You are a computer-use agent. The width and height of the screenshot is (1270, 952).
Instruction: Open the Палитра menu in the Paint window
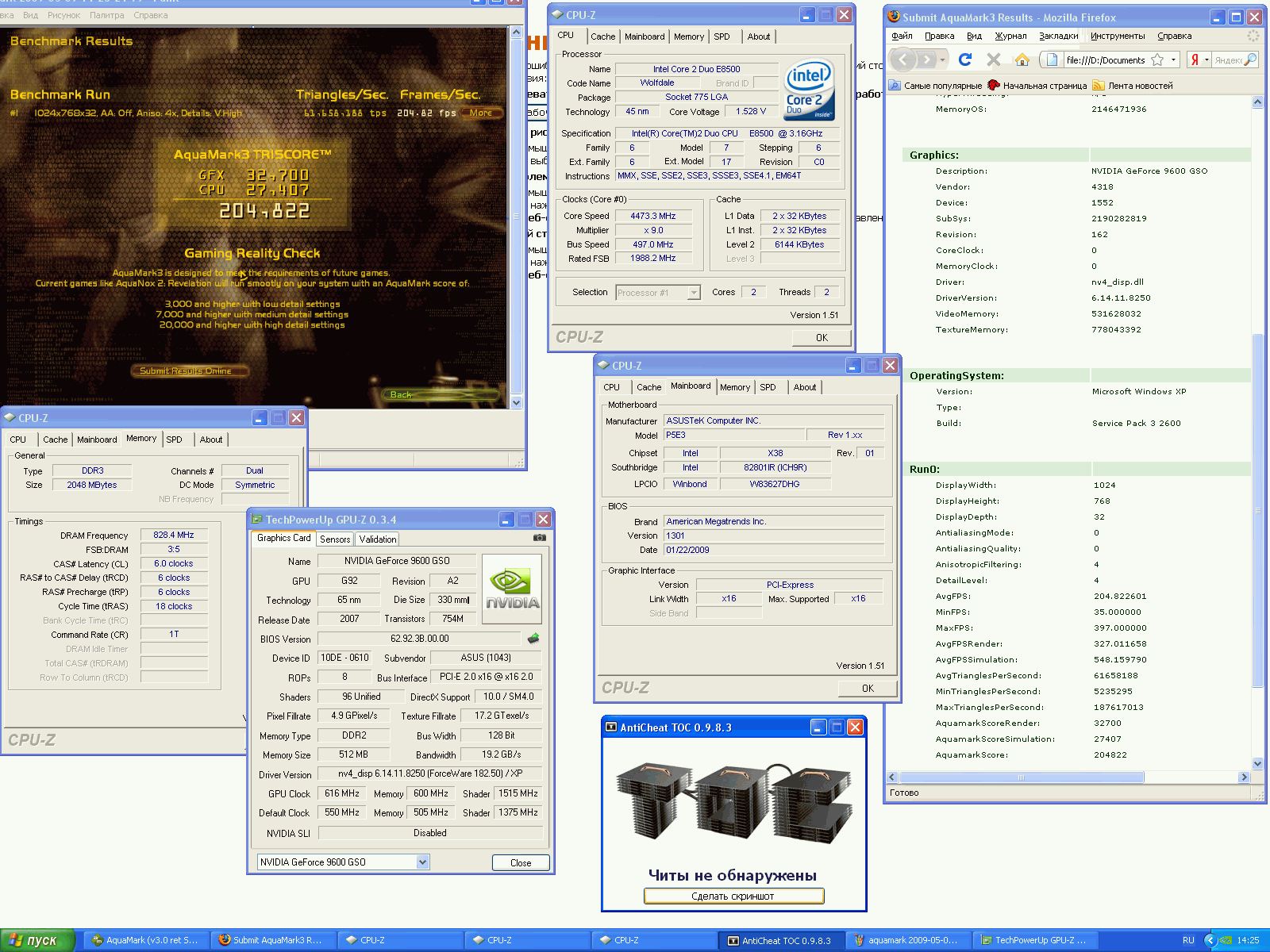point(106,15)
